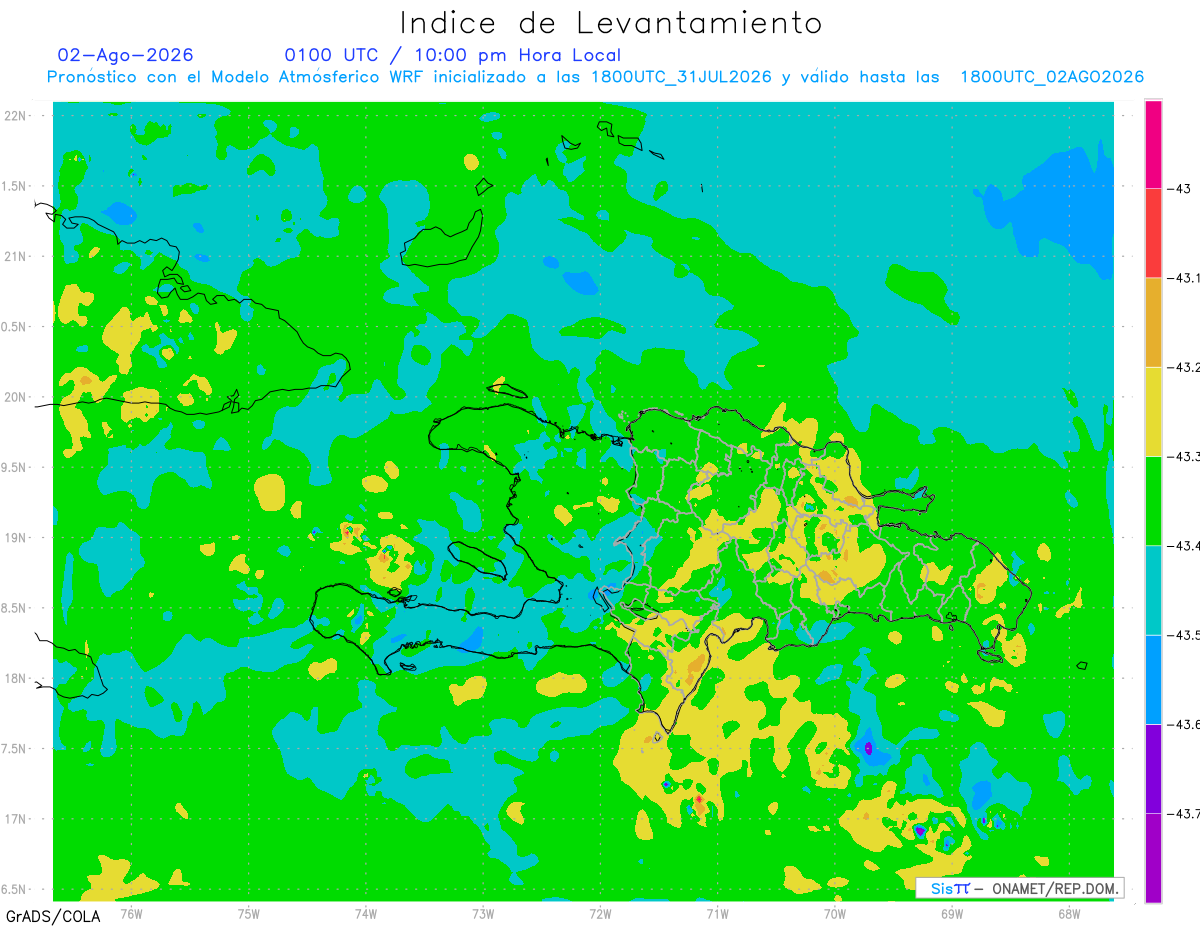Click the green legend color band
The image size is (1200, 927).
[x=1153, y=500]
